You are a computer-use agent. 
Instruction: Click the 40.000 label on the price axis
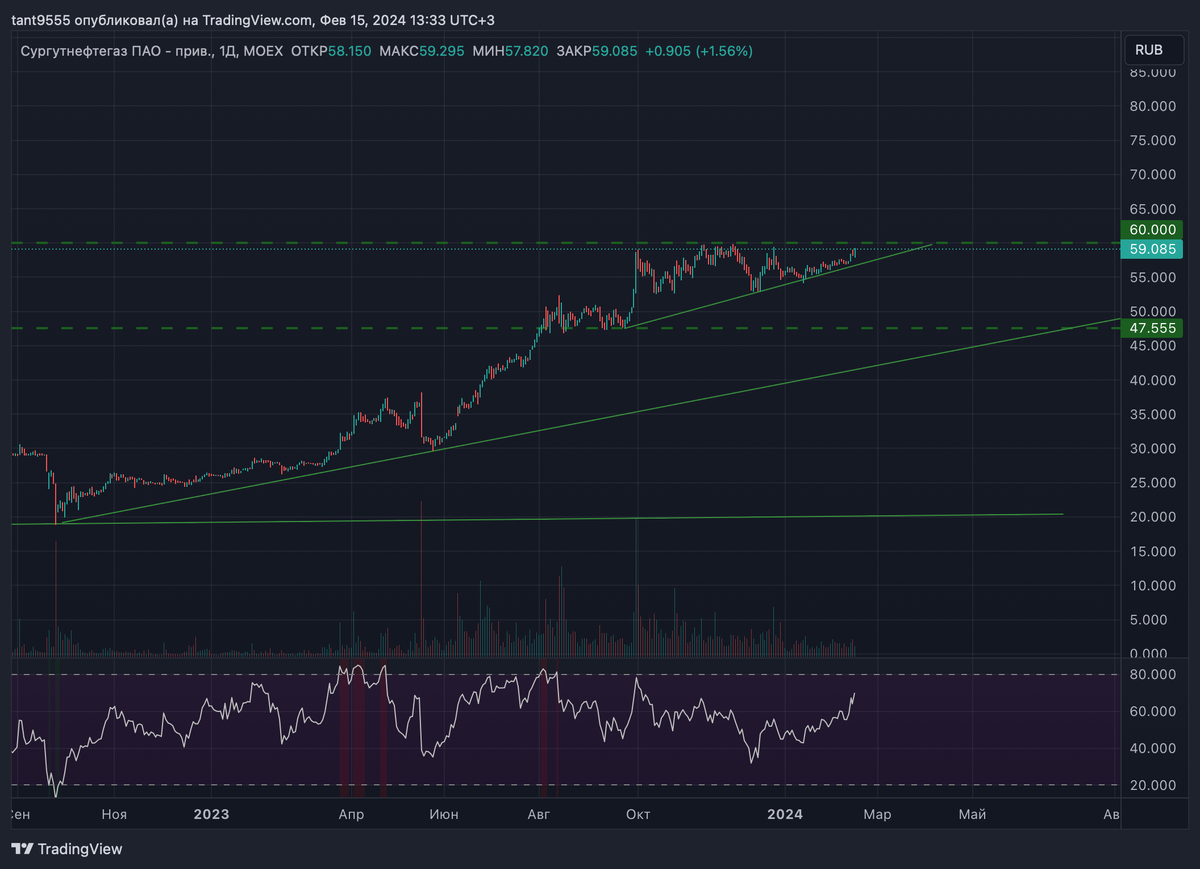tap(1151, 380)
